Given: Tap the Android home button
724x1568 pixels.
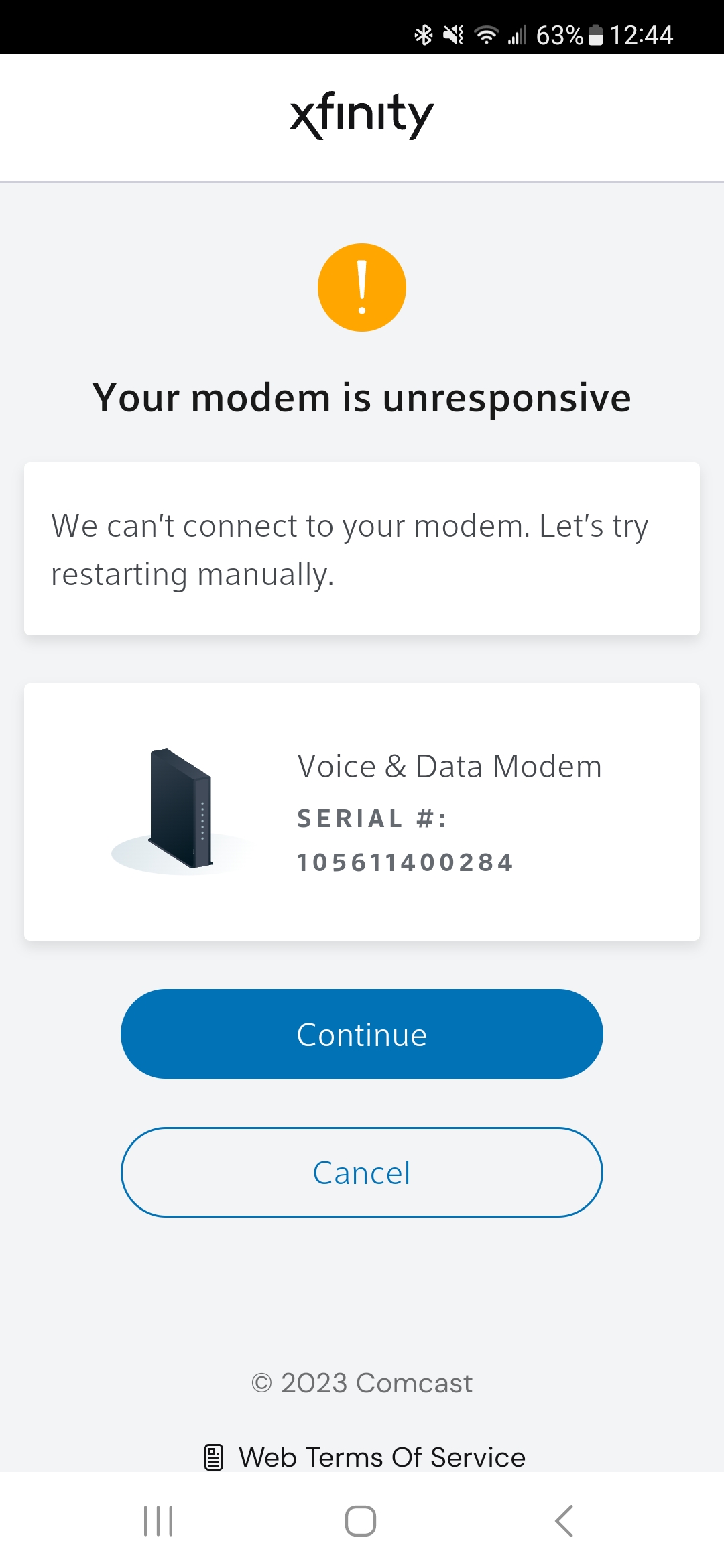Looking at the screenshot, I should (x=361, y=1521).
